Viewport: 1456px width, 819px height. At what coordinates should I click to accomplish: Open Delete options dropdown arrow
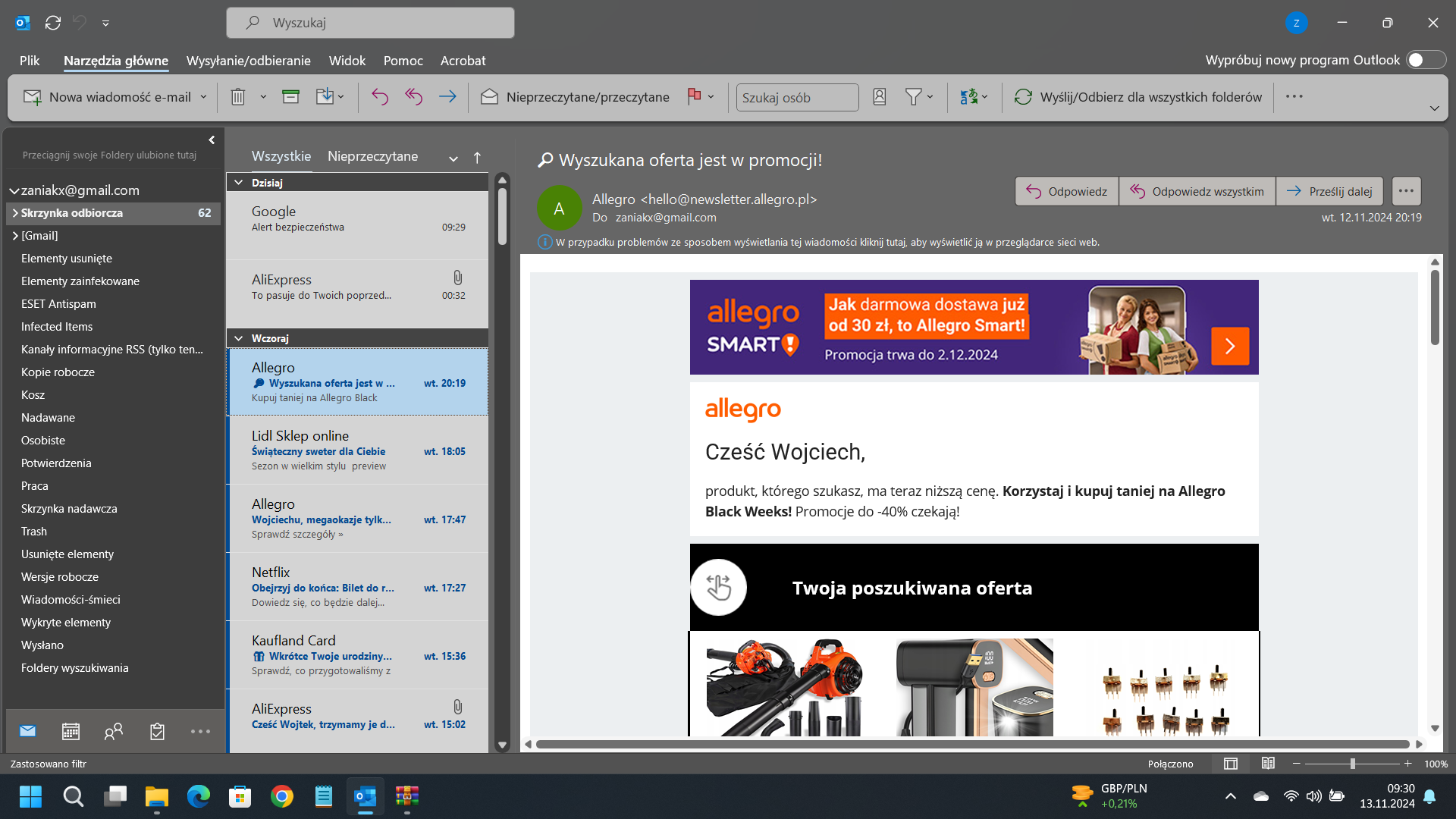263,97
